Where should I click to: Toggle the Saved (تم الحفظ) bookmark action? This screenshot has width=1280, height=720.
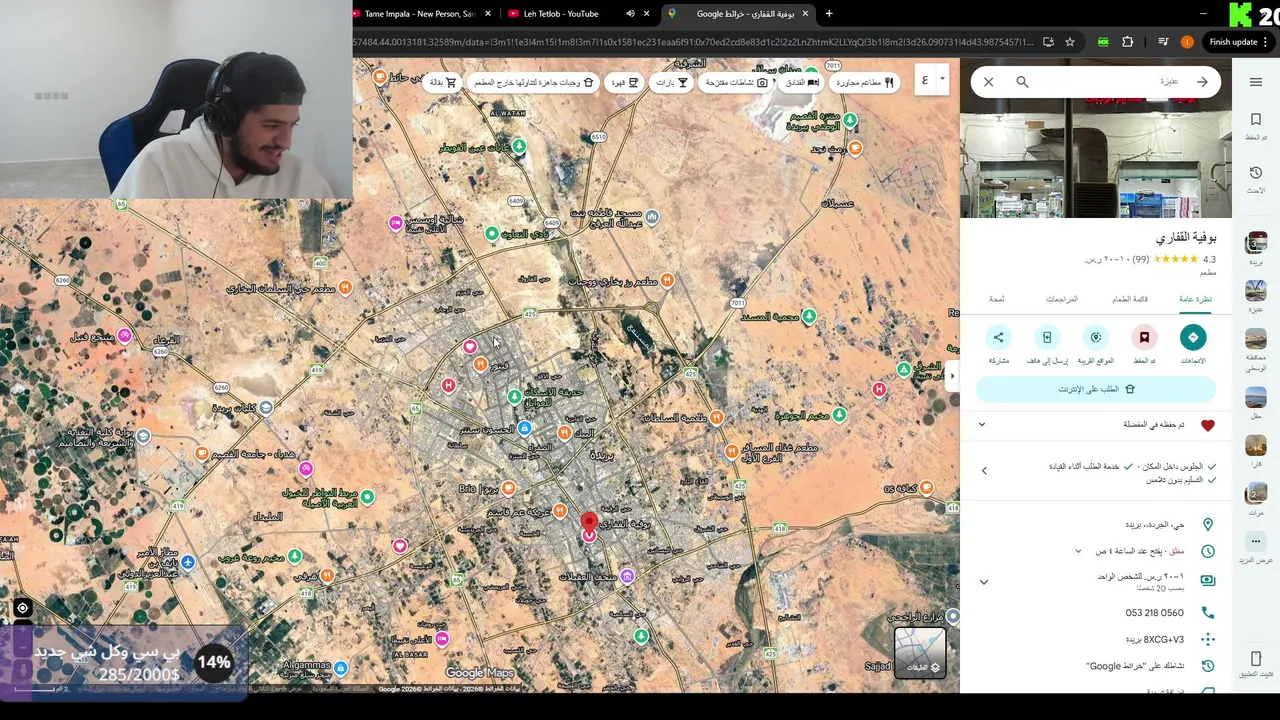[1144, 337]
